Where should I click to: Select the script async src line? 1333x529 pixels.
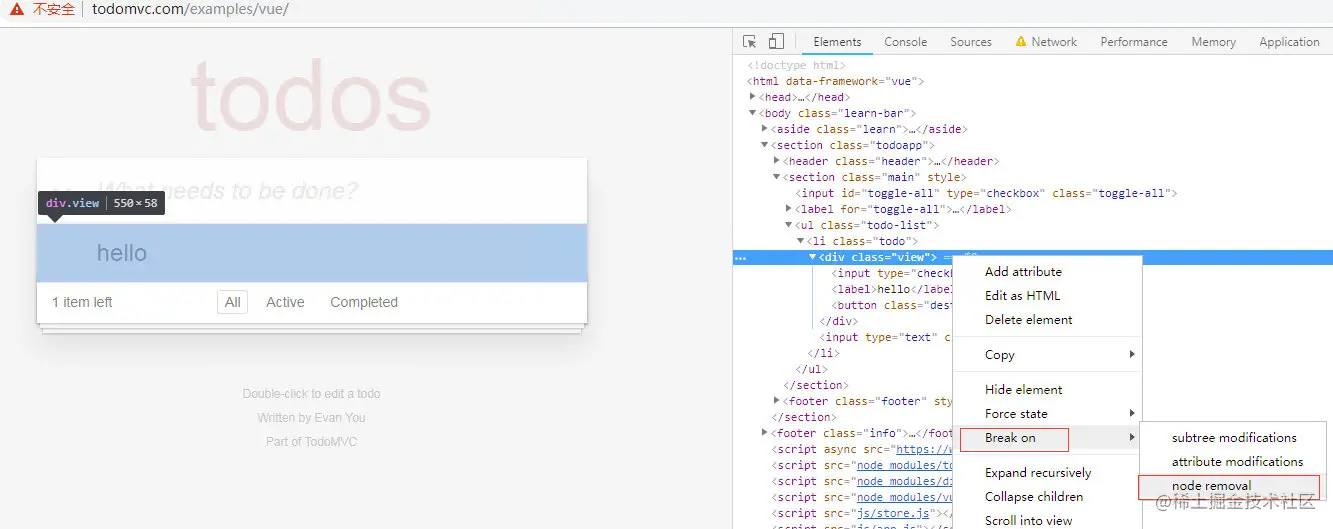tap(862, 449)
